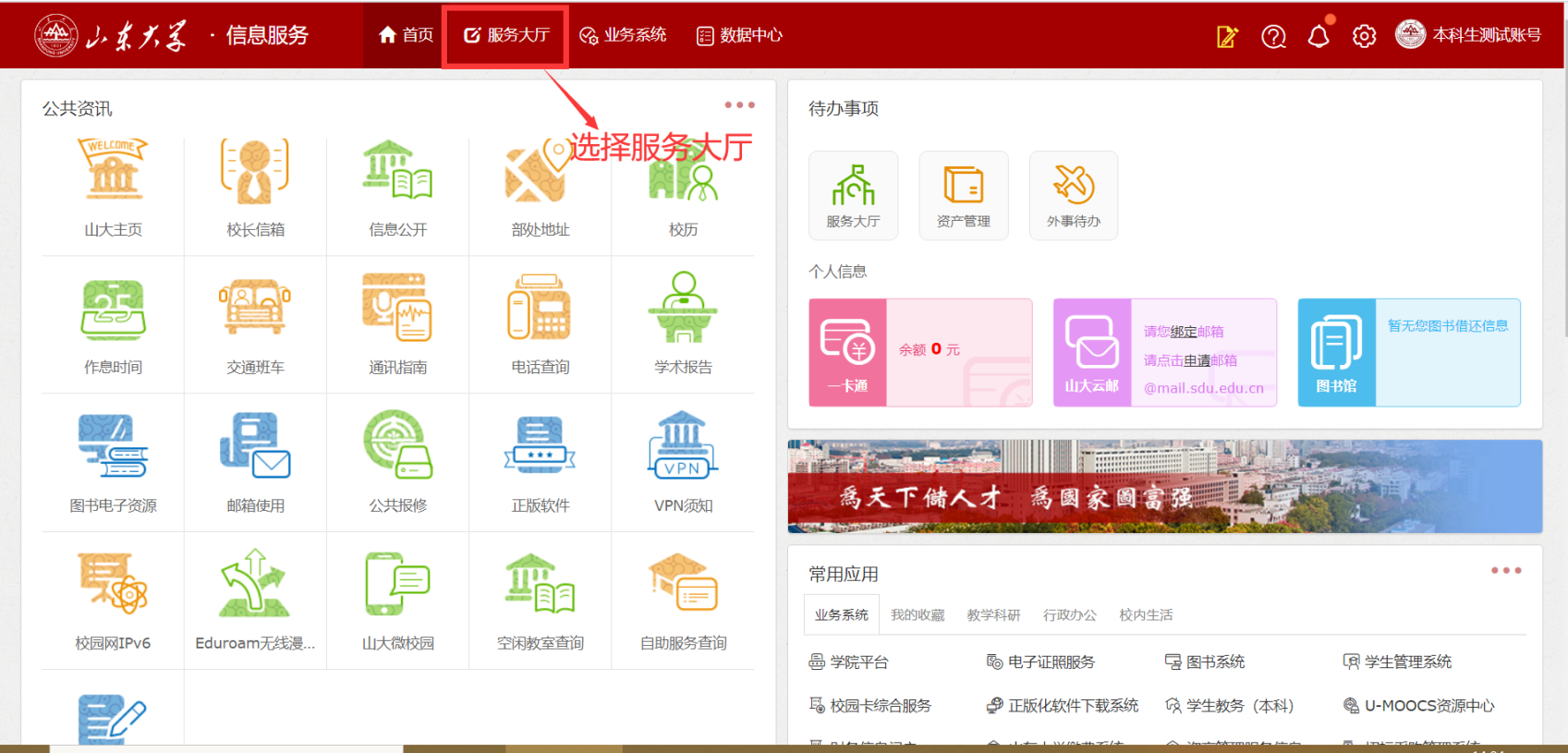Open the 正版软件 icon

click(x=540, y=445)
